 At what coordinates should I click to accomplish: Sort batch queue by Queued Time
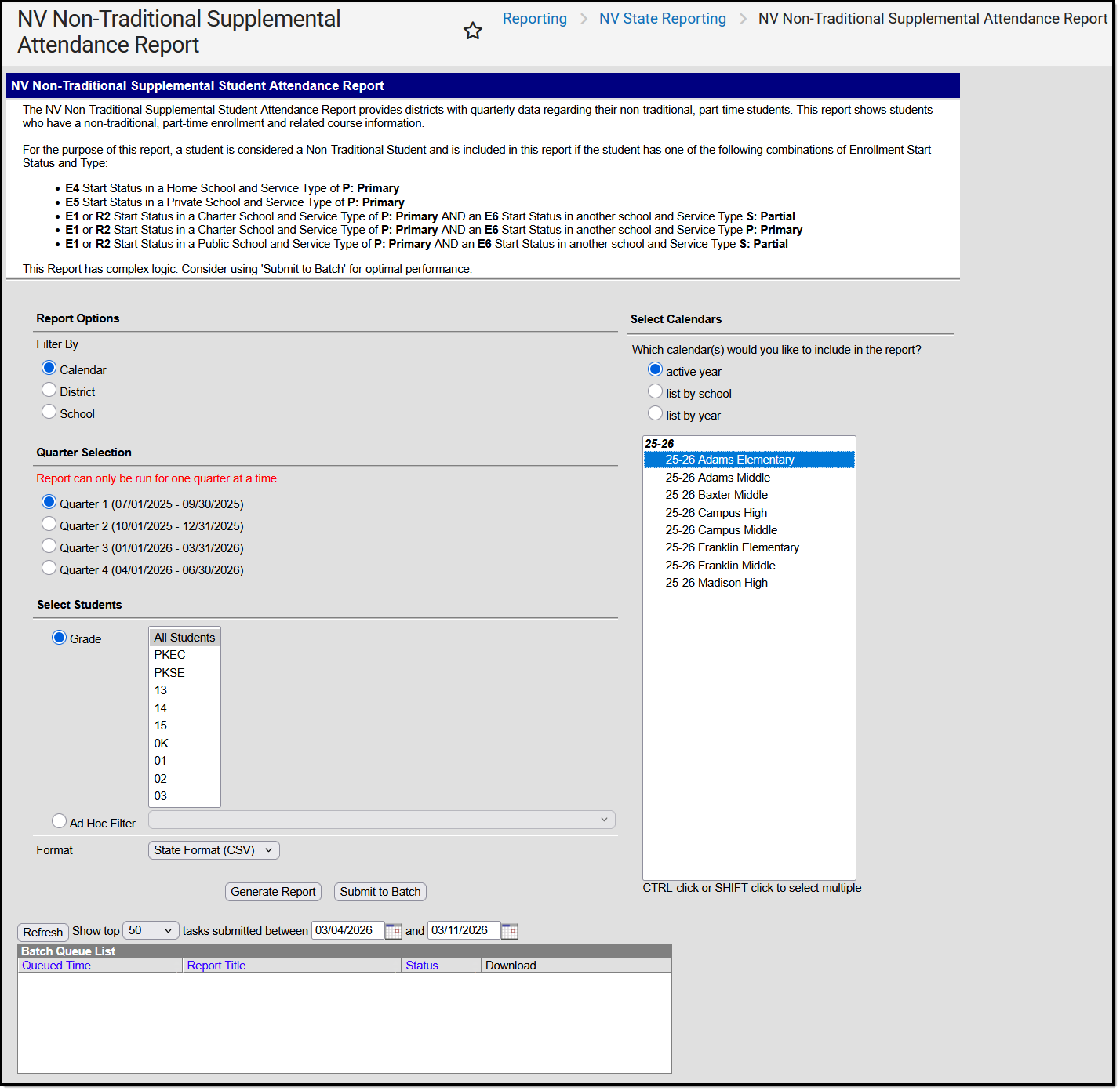[x=56, y=966]
